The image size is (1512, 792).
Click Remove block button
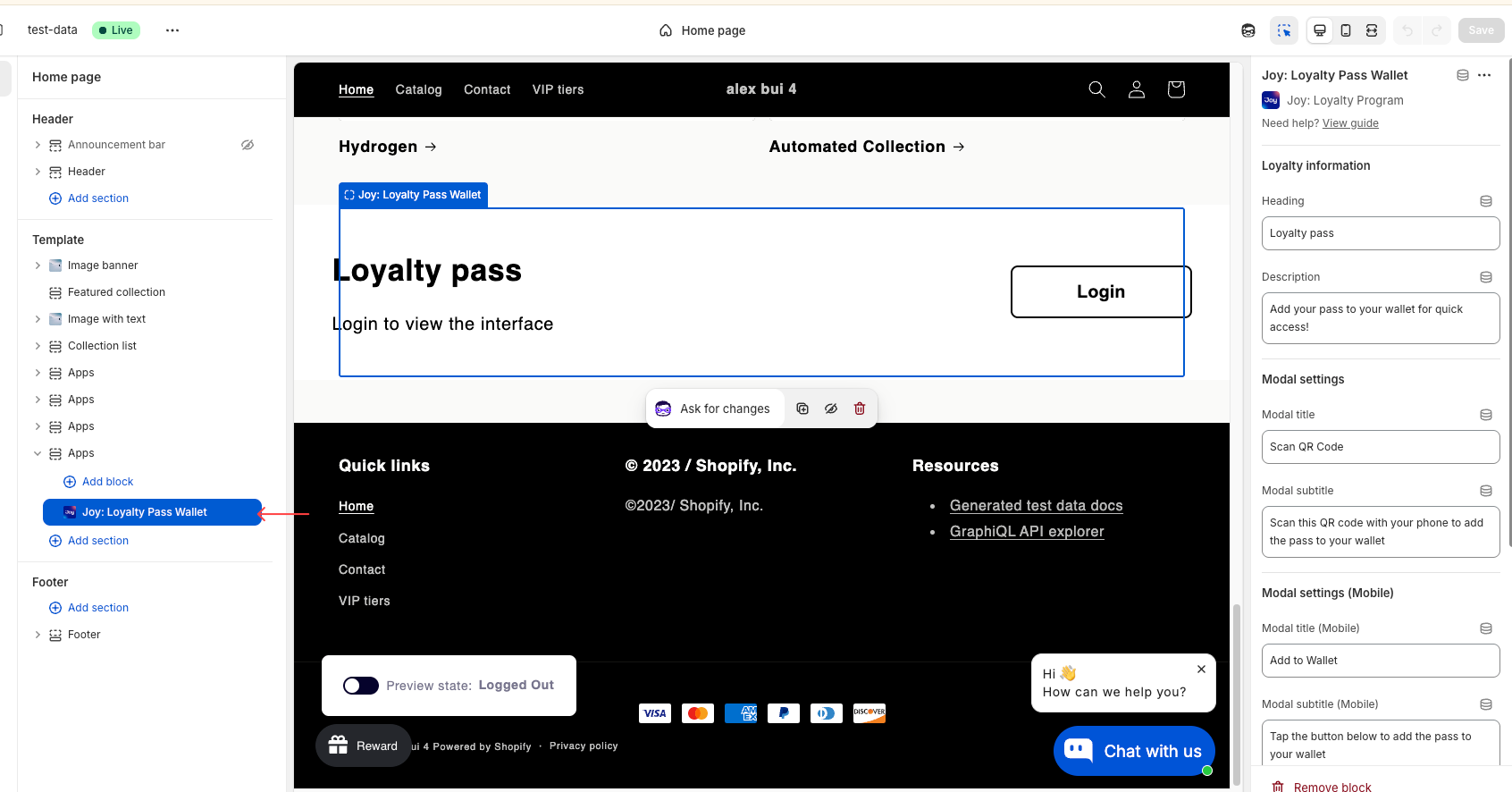pos(1331,787)
